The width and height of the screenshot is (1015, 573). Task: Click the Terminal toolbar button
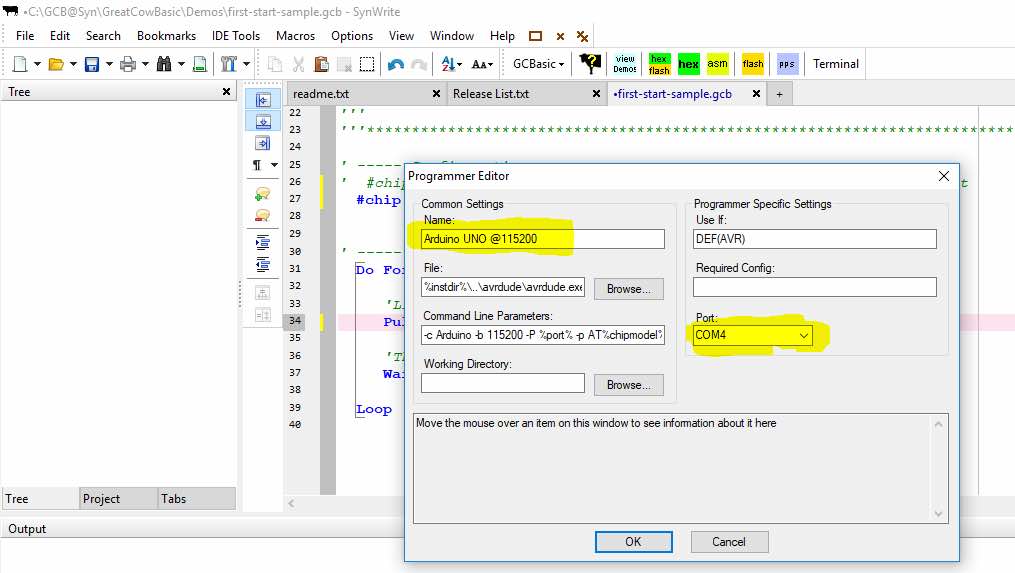(x=836, y=63)
